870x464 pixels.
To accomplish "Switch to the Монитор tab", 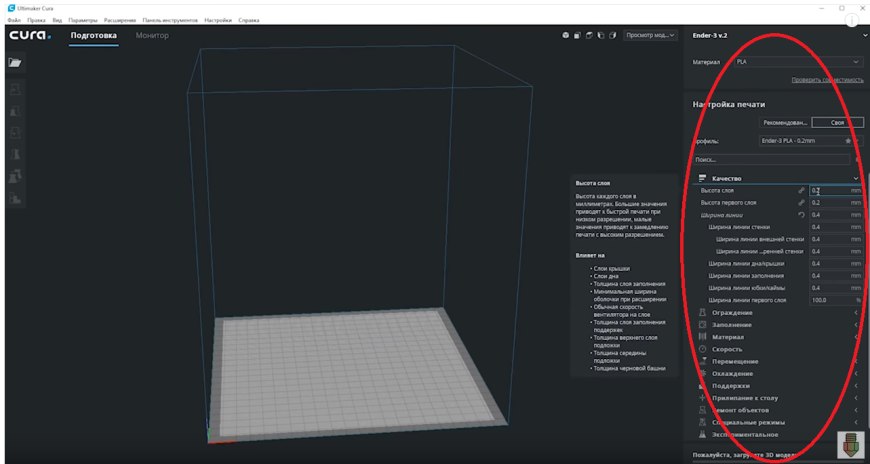I will [152, 36].
